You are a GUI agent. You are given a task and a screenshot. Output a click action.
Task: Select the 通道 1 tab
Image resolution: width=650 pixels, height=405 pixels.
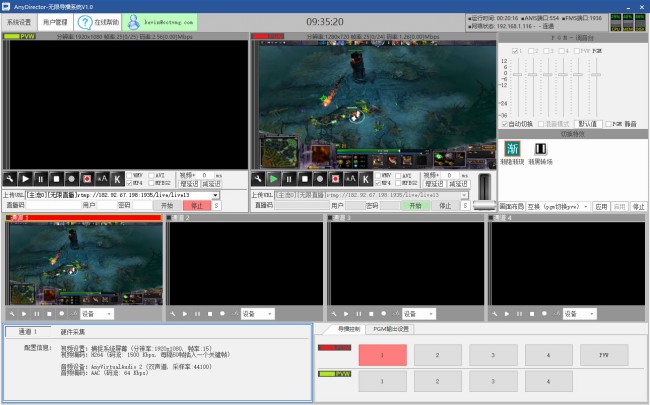click(28, 332)
